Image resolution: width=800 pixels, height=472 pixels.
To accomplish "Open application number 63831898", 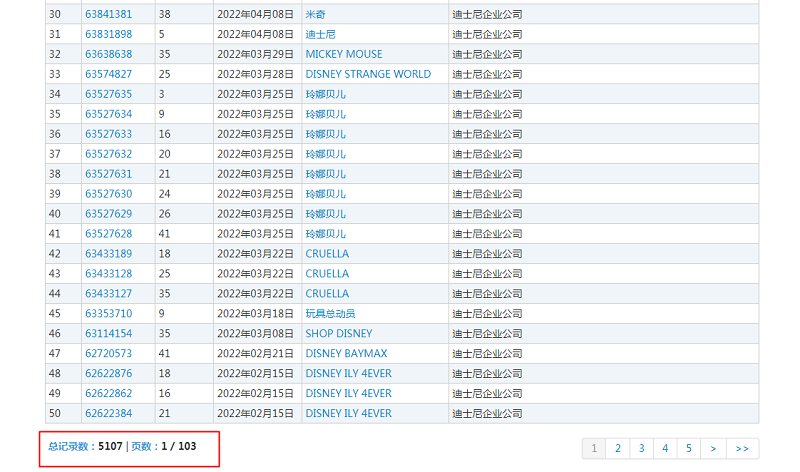I will click(108, 34).
